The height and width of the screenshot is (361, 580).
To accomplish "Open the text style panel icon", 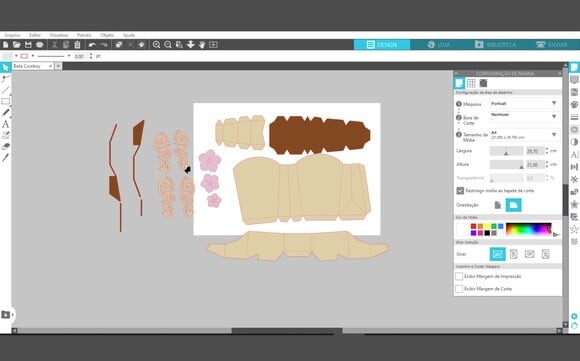I will pos(574,154).
